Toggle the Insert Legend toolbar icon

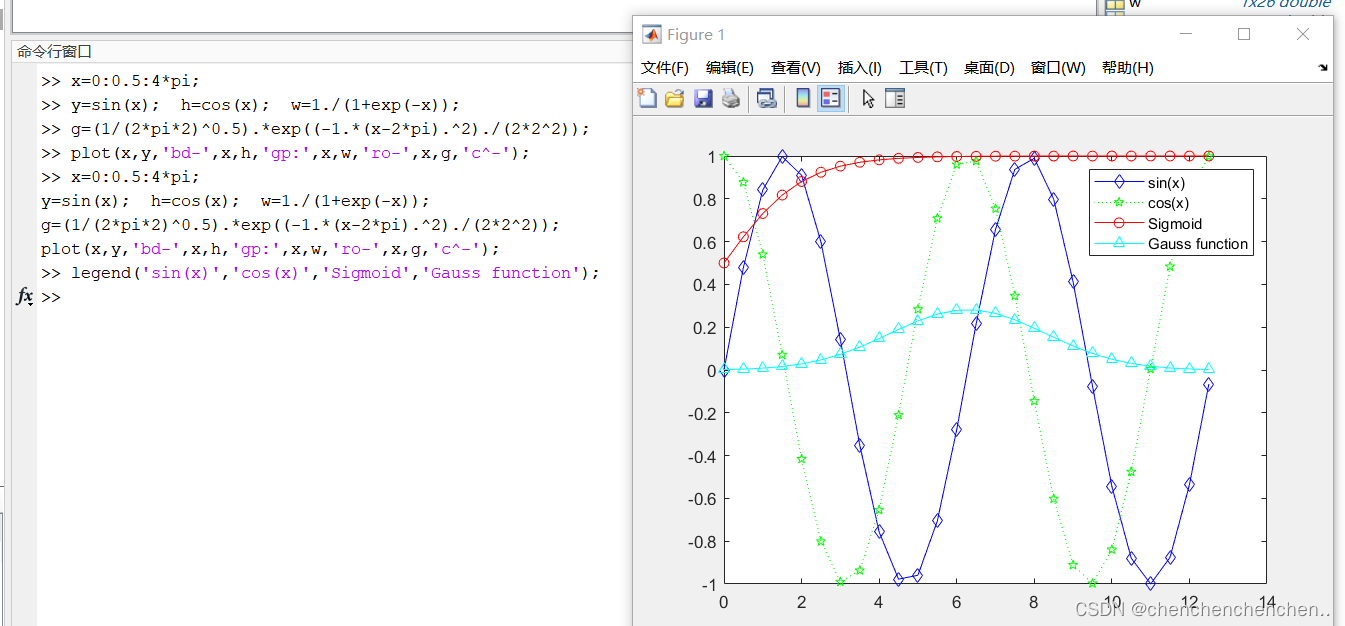[x=830, y=98]
